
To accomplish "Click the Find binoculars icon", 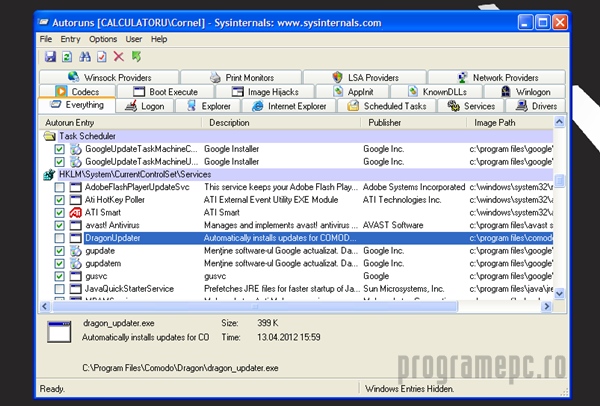I will (x=85, y=57).
